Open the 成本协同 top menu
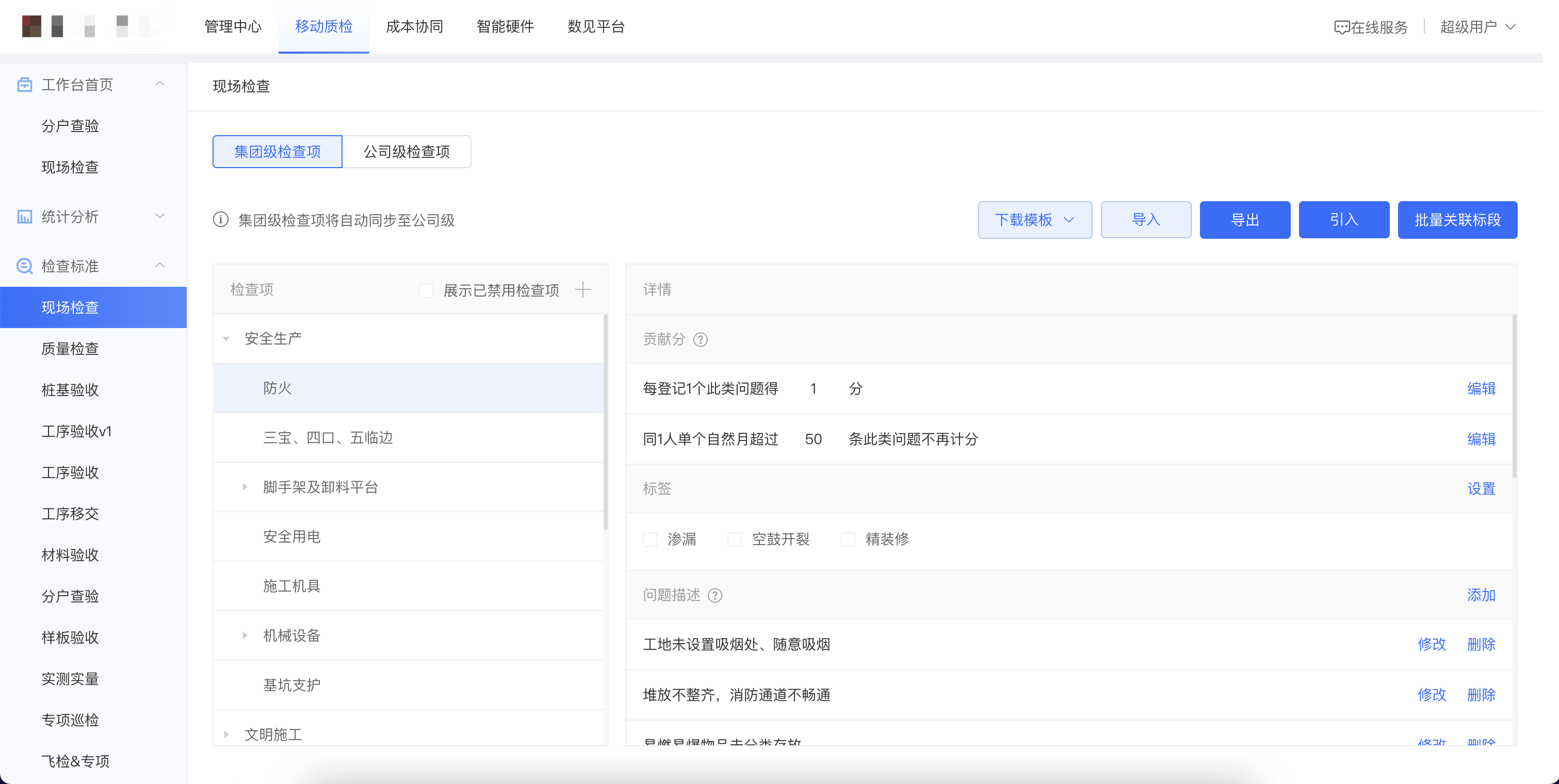Image resolution: width=1559 pixels, height=784 pixels. tap(415, 27)
